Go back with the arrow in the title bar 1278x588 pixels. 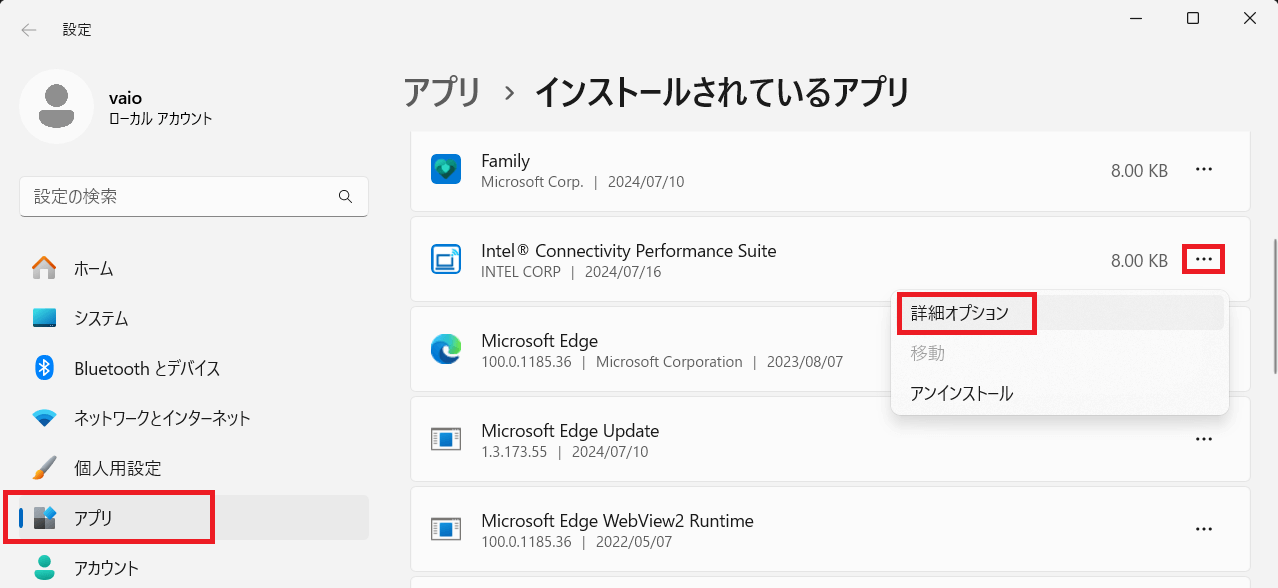click(29, 30)
